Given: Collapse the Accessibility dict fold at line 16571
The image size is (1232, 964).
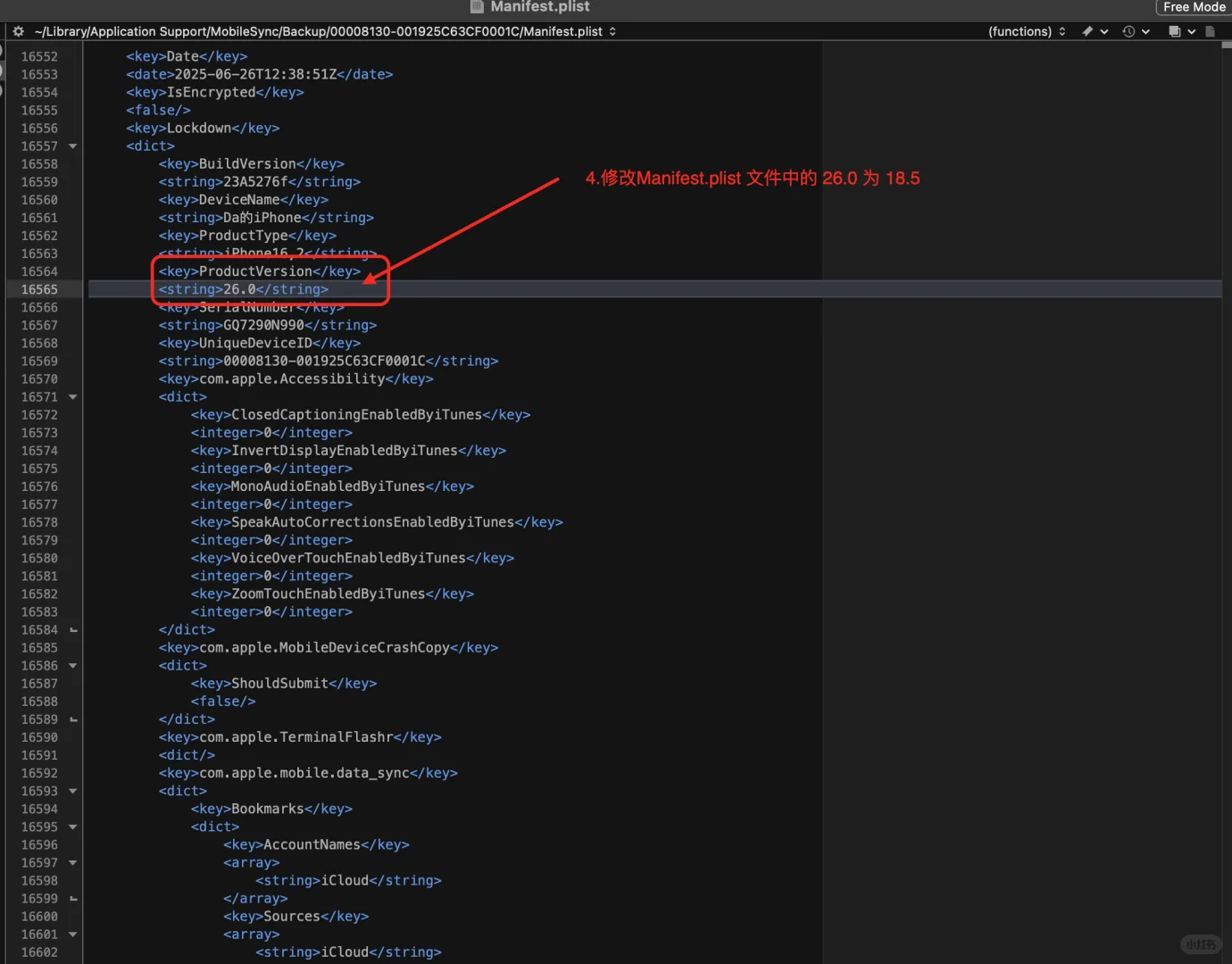Looking at the screenshot, I should [x=73, y=397].
